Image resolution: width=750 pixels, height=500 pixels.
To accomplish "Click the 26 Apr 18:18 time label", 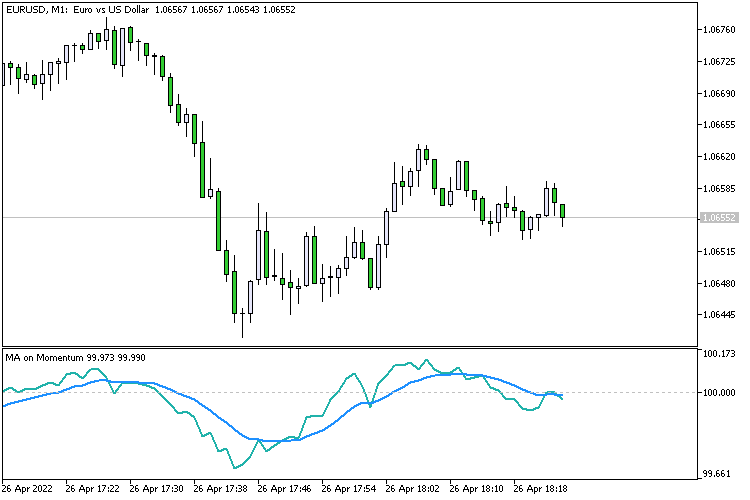I will pos(540,489).
